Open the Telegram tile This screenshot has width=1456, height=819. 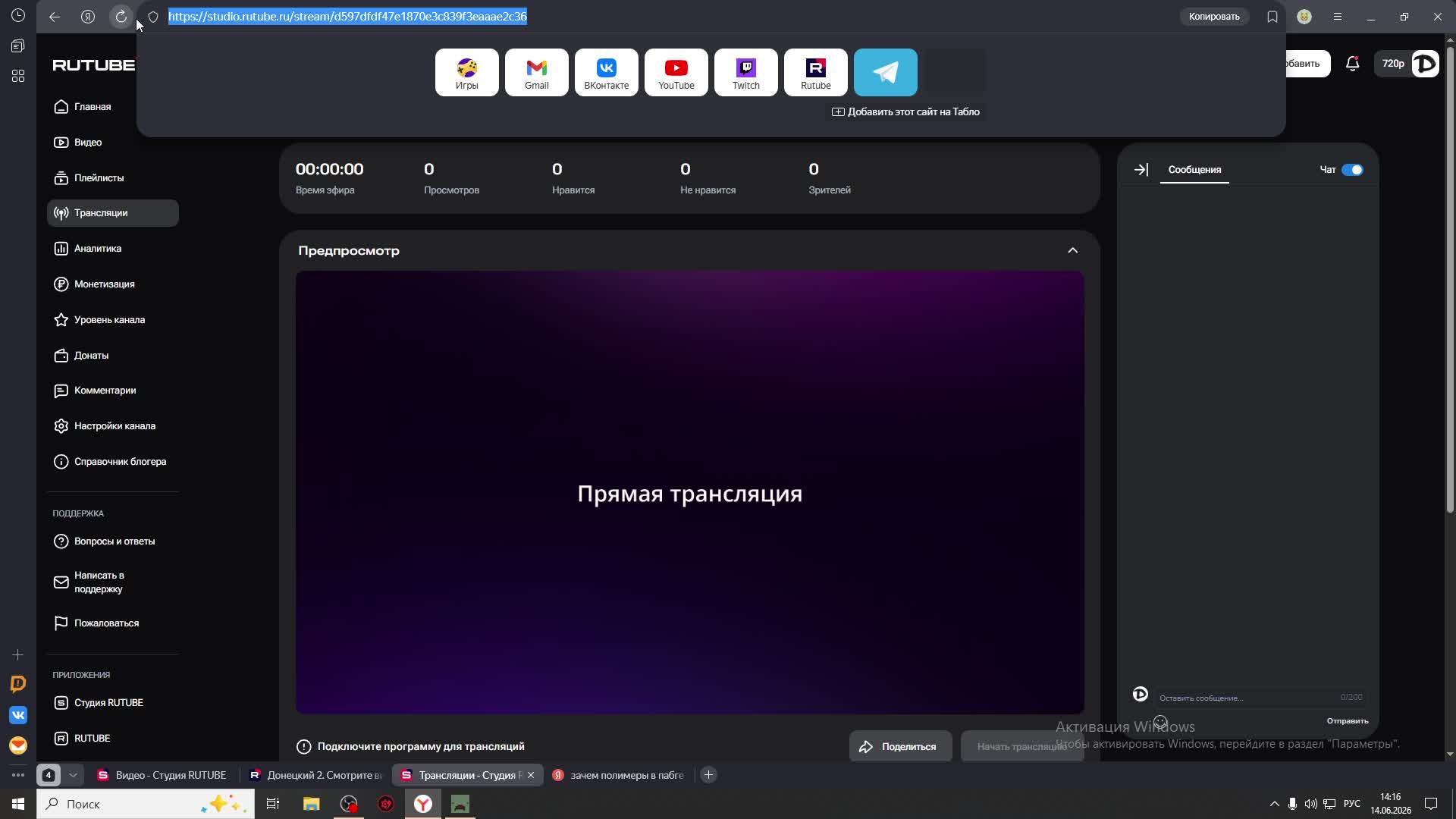pyautogui.click(x=885, y=73)
